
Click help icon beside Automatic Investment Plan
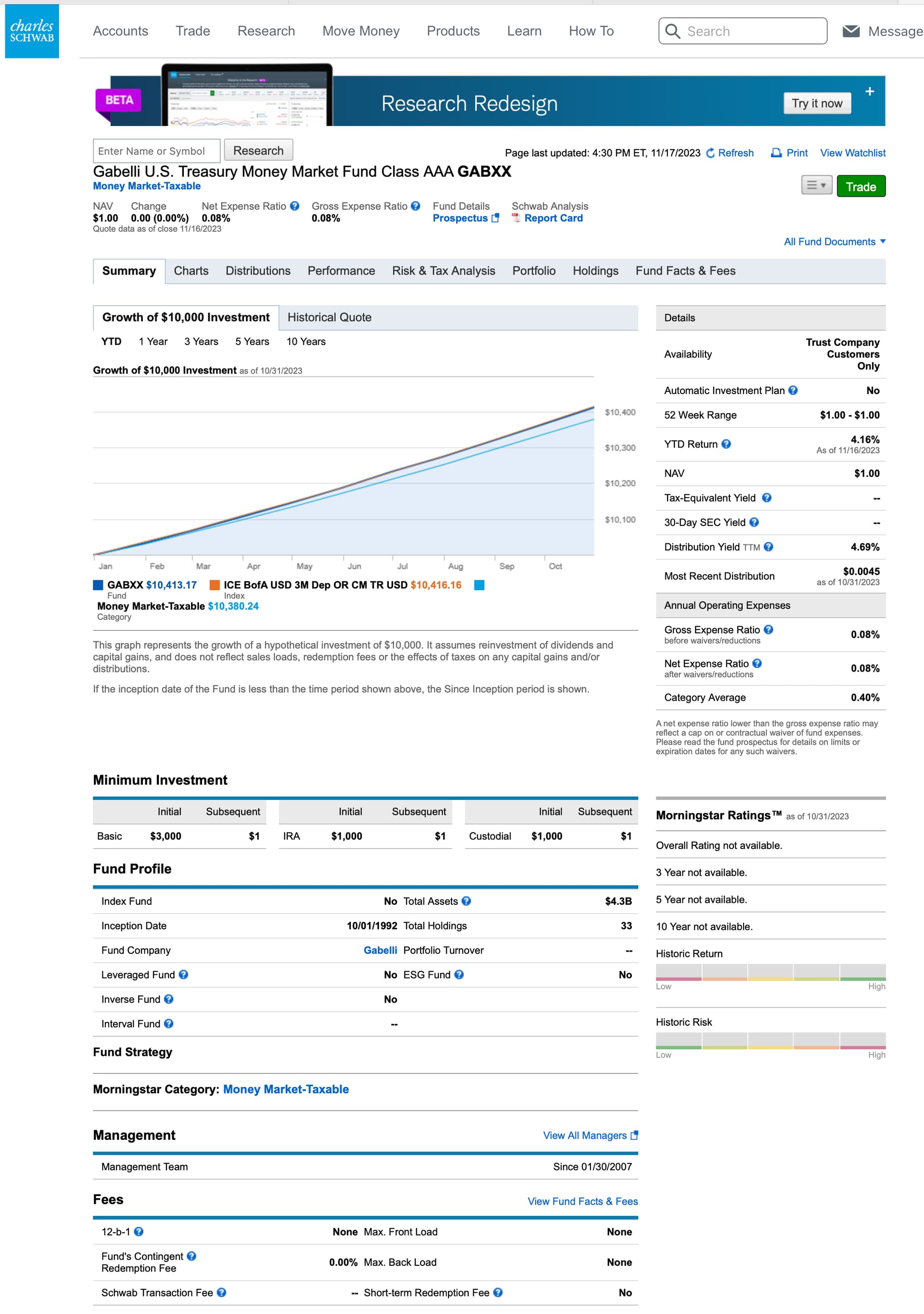793,390
